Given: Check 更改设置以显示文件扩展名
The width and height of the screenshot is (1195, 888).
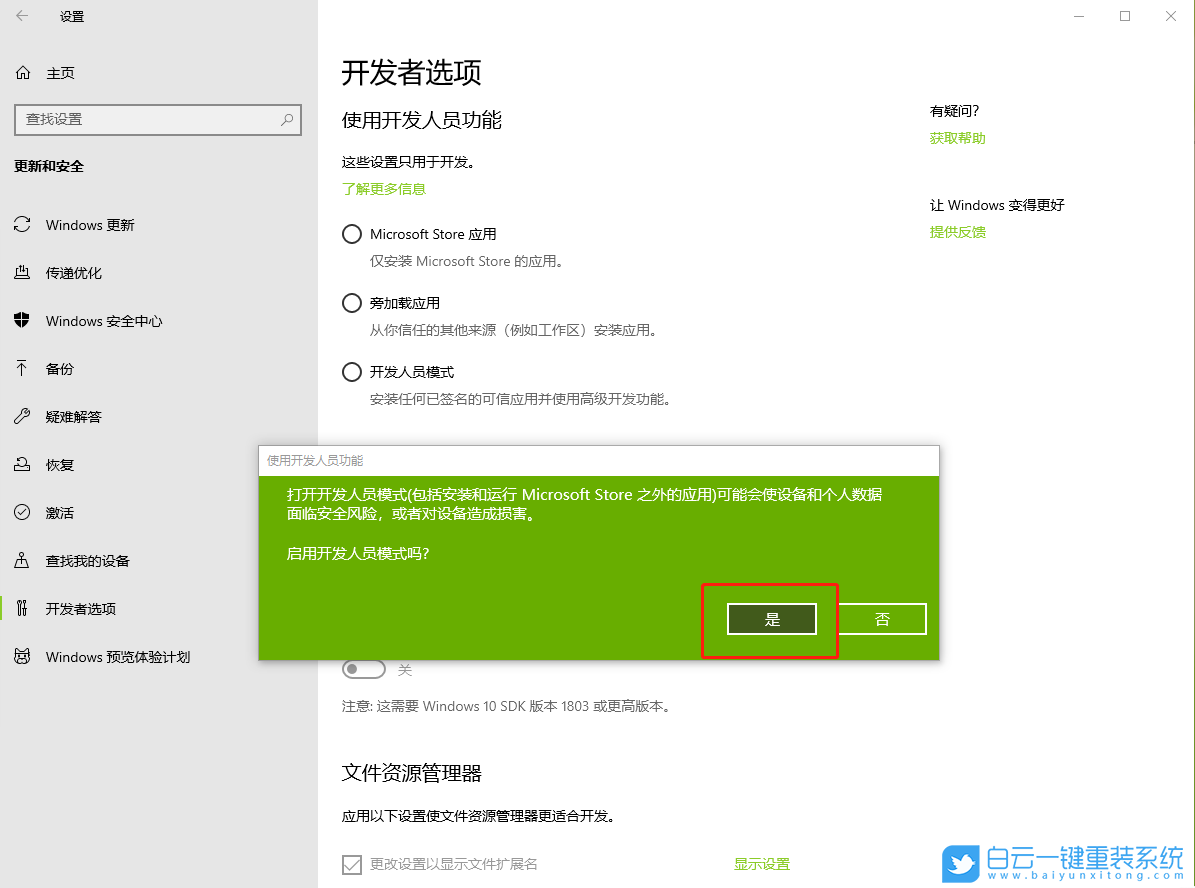Looking at the screenshot, I should point(352,864).
